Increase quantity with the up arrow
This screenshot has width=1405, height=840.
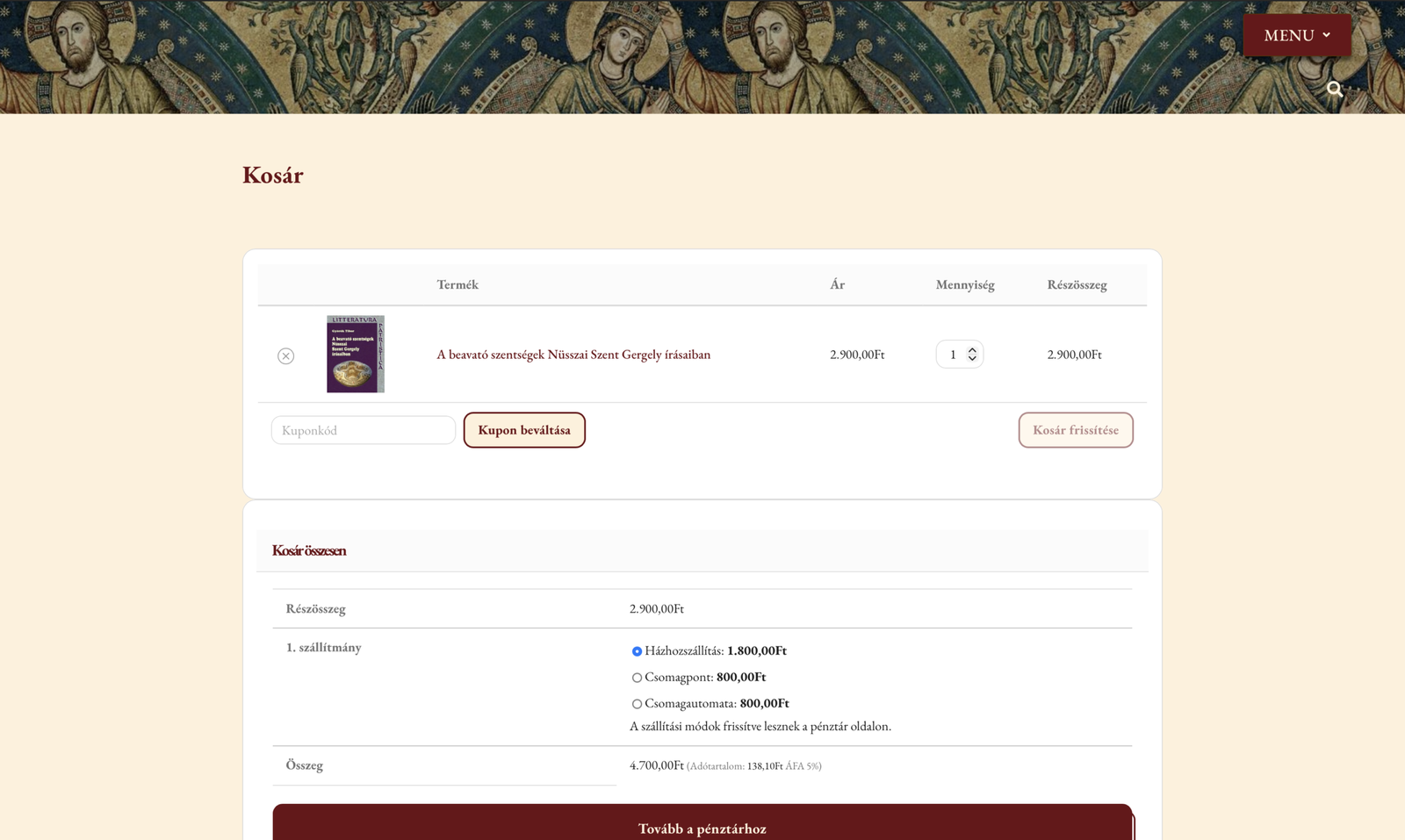972,349
